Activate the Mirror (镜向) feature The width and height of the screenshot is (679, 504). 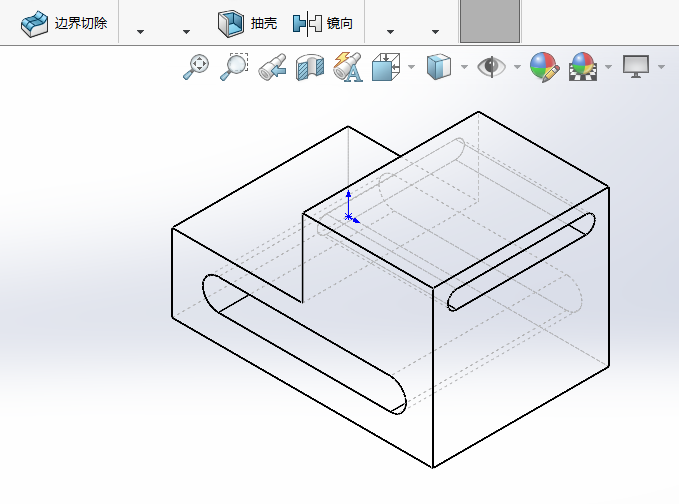click(x=307, y=22)
